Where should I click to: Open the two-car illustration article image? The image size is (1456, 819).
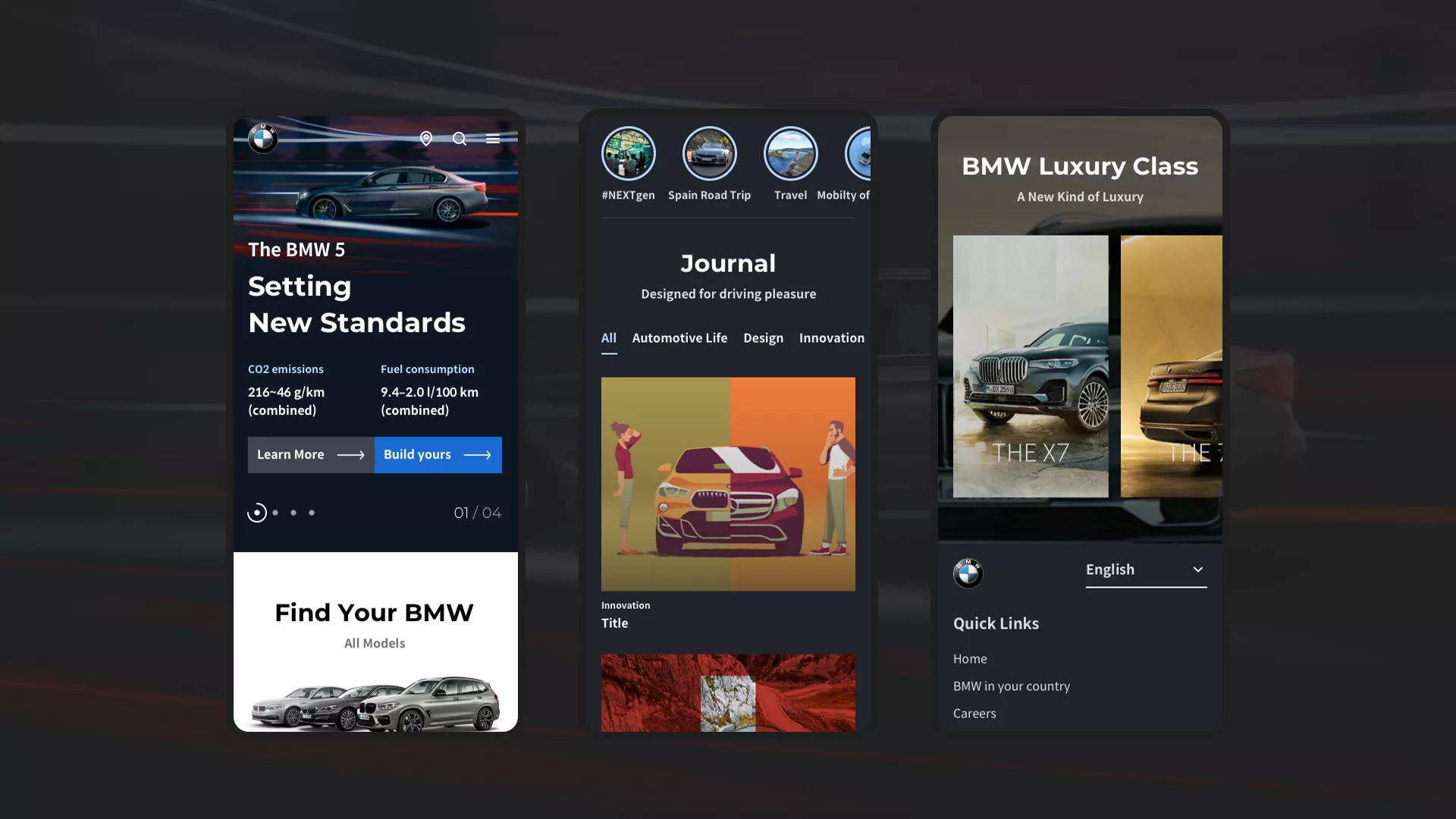pyautogui.click(x=728, y=484)
